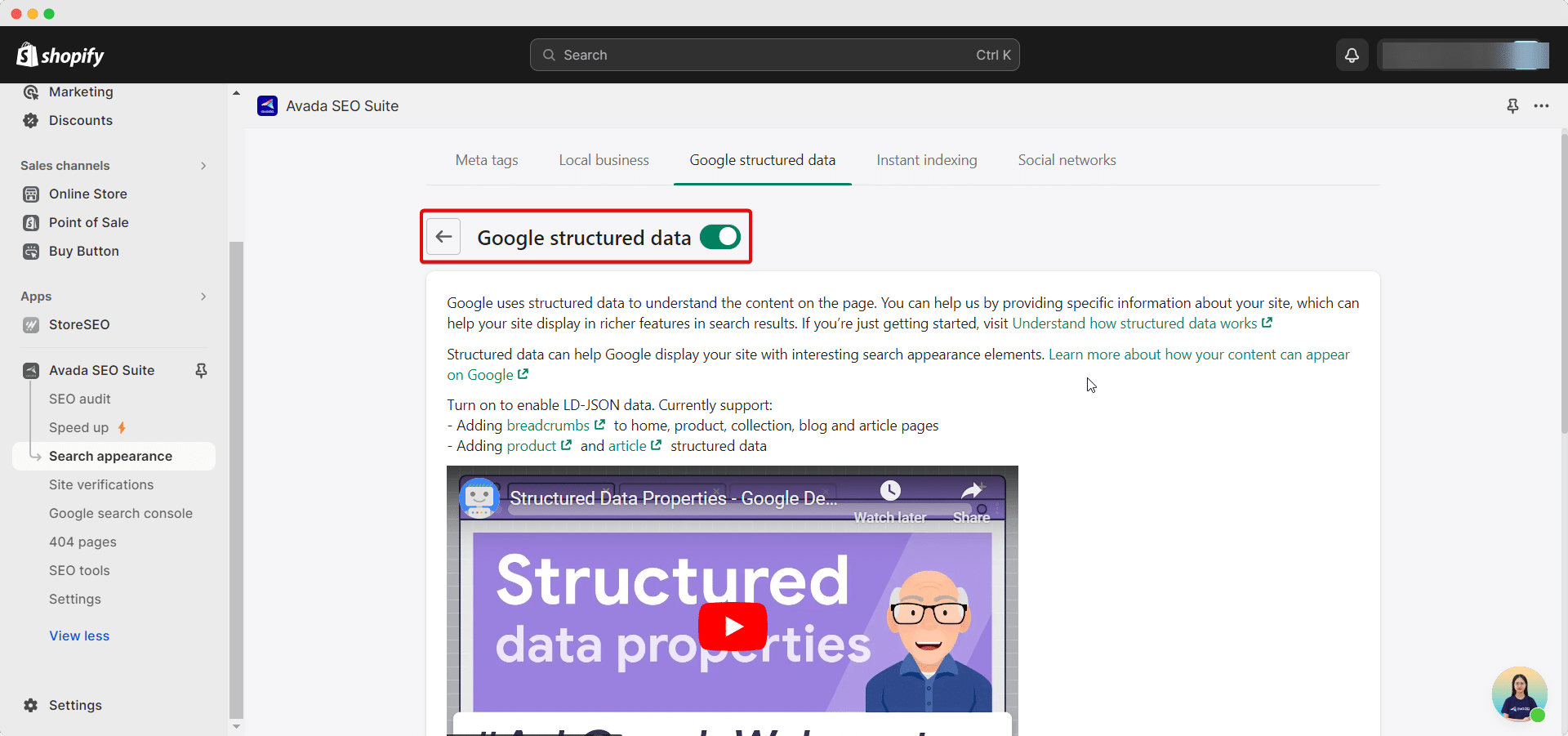The height and width of the screenshot is (736, 1568).
Task: Open Speed up page
Action: (x=78, y=427)
